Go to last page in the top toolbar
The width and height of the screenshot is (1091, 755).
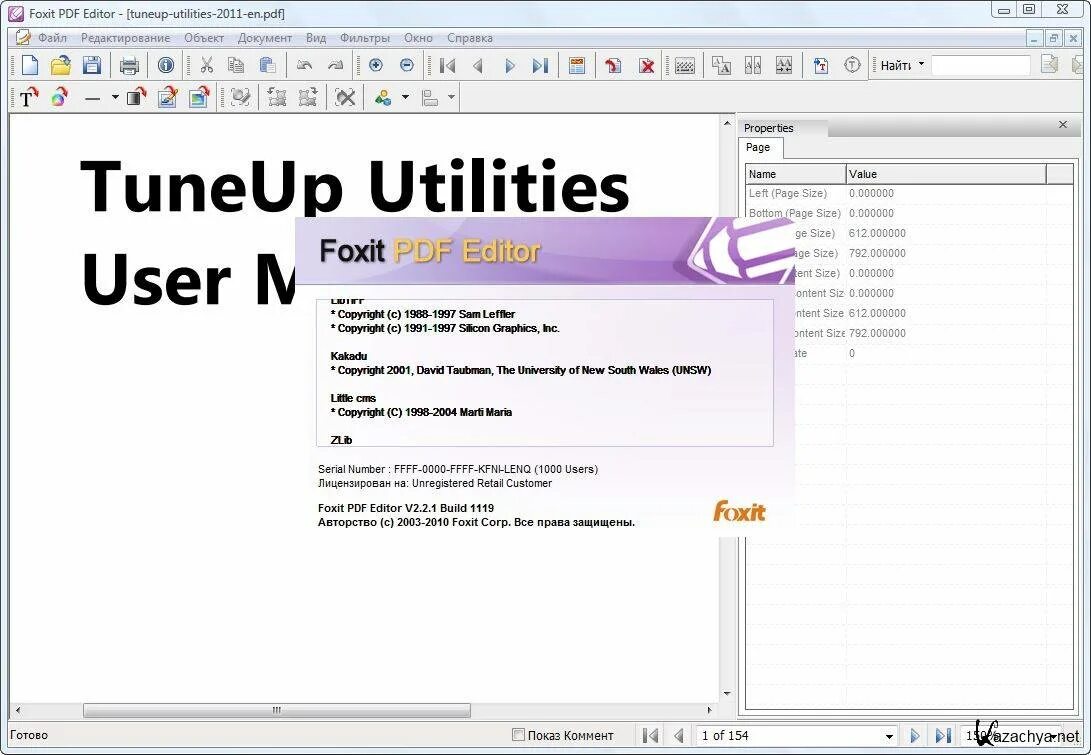tap(540, 65)
